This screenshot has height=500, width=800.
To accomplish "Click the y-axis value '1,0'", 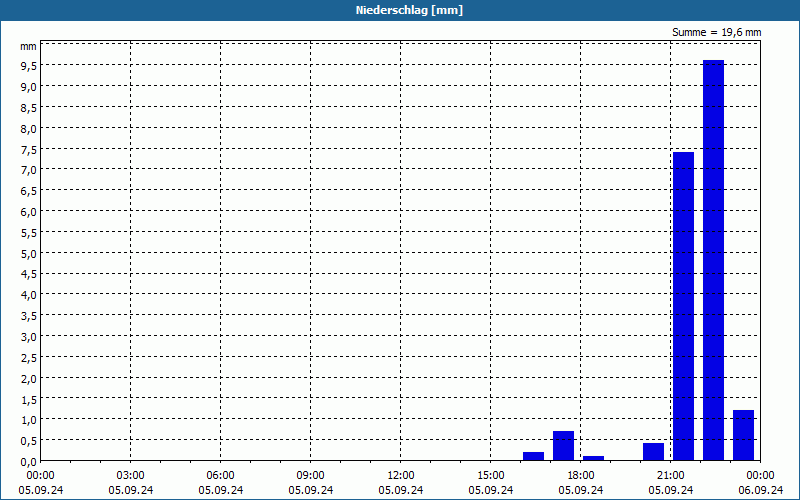I will [x=29, y=420].
